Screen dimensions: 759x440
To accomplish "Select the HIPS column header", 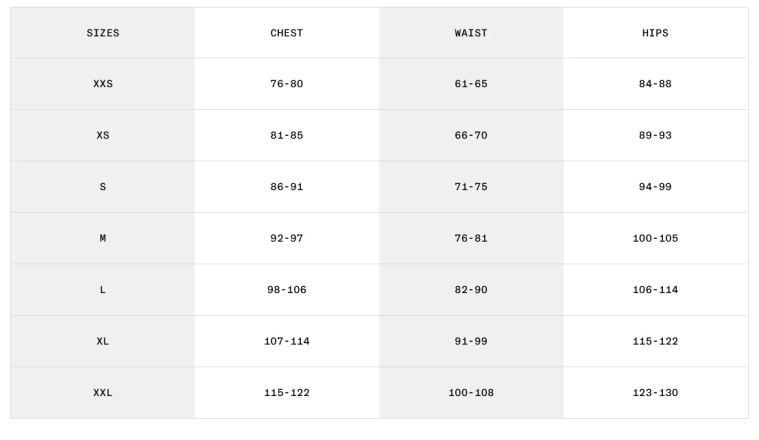I will click(x=655, y=33).
